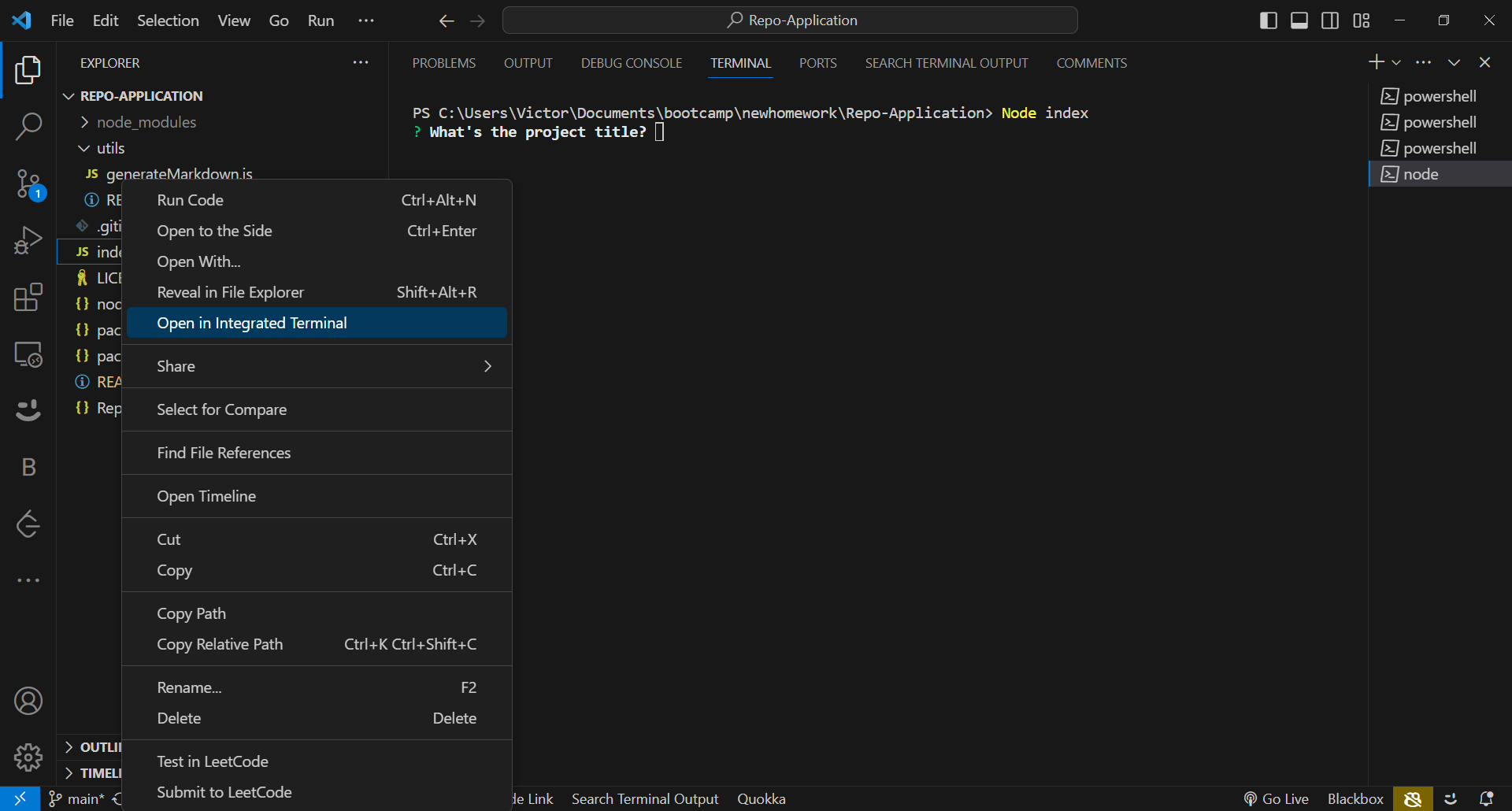Open the Remote Explorer icon
Viewport: 1512px width, 811px height.
28,354
